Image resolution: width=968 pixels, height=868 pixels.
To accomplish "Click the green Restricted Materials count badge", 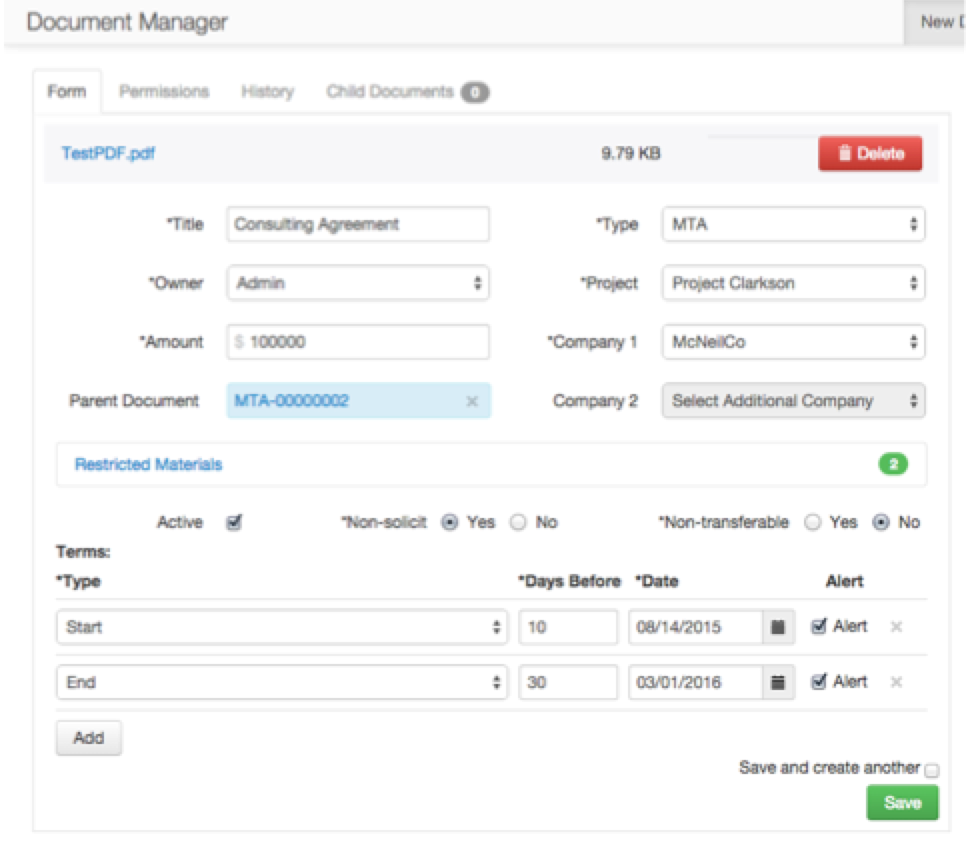I will point(893,464).
